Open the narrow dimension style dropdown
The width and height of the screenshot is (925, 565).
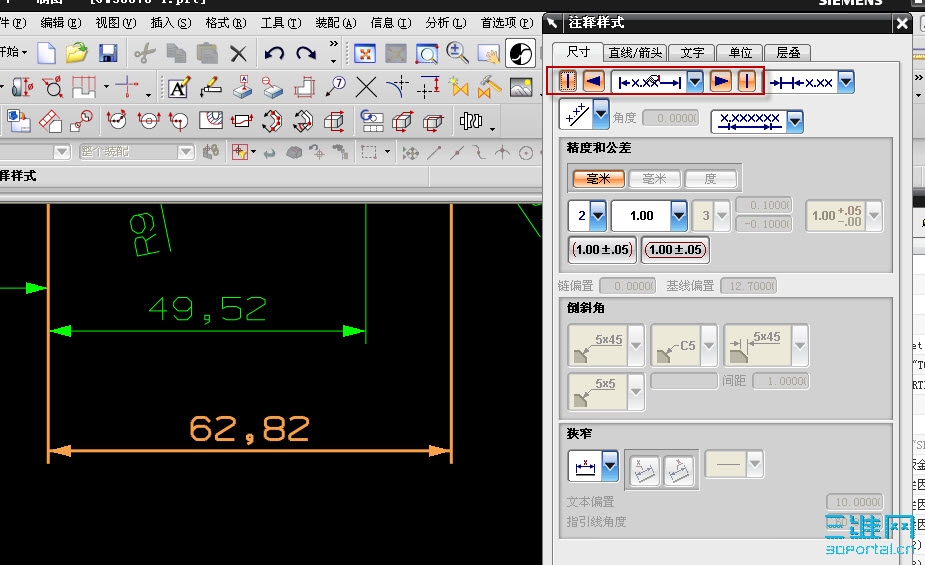pos(610,467)
